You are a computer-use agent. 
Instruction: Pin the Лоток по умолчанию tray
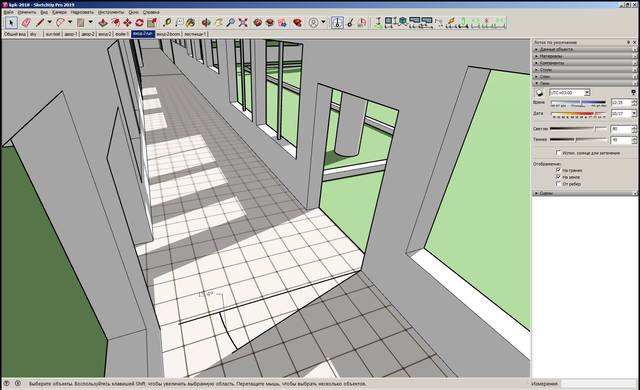(628, 42)
